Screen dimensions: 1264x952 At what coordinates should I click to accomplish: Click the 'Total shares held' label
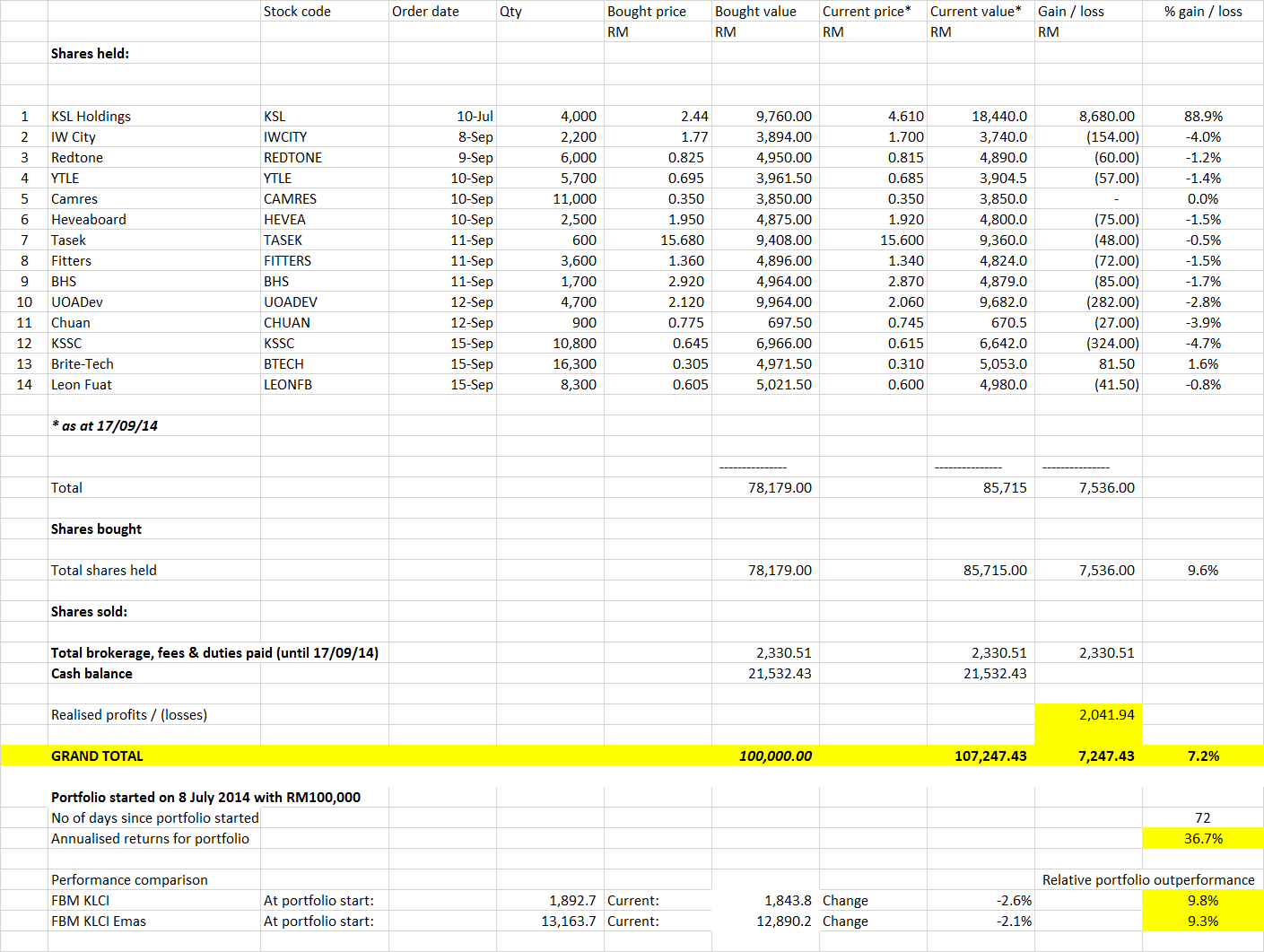103,571
